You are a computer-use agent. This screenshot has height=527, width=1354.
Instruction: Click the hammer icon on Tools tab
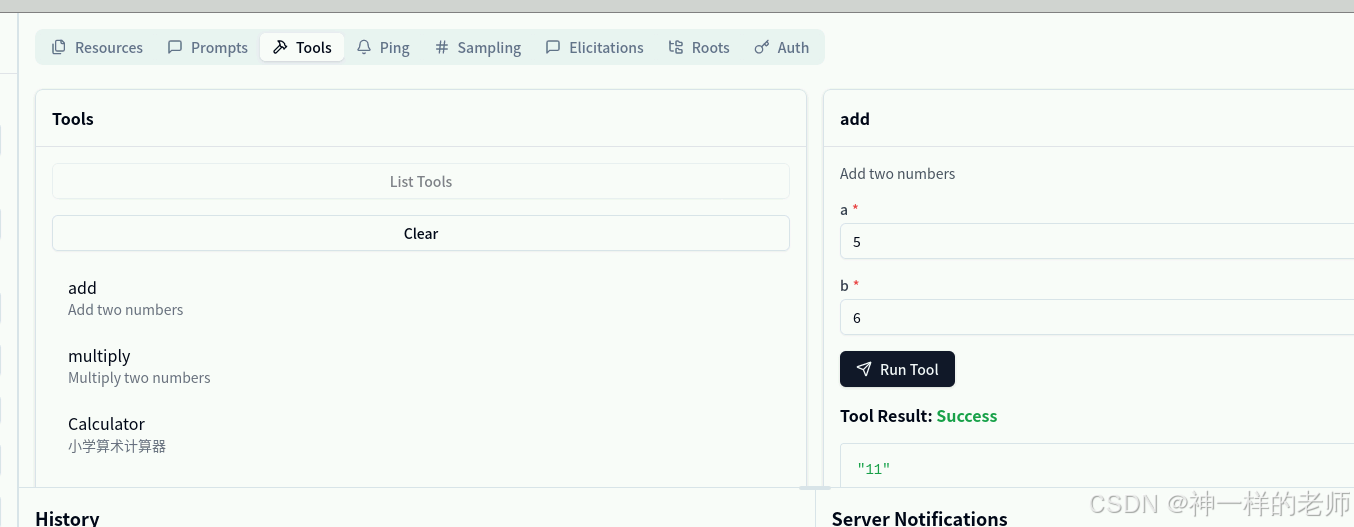point(280,47)
